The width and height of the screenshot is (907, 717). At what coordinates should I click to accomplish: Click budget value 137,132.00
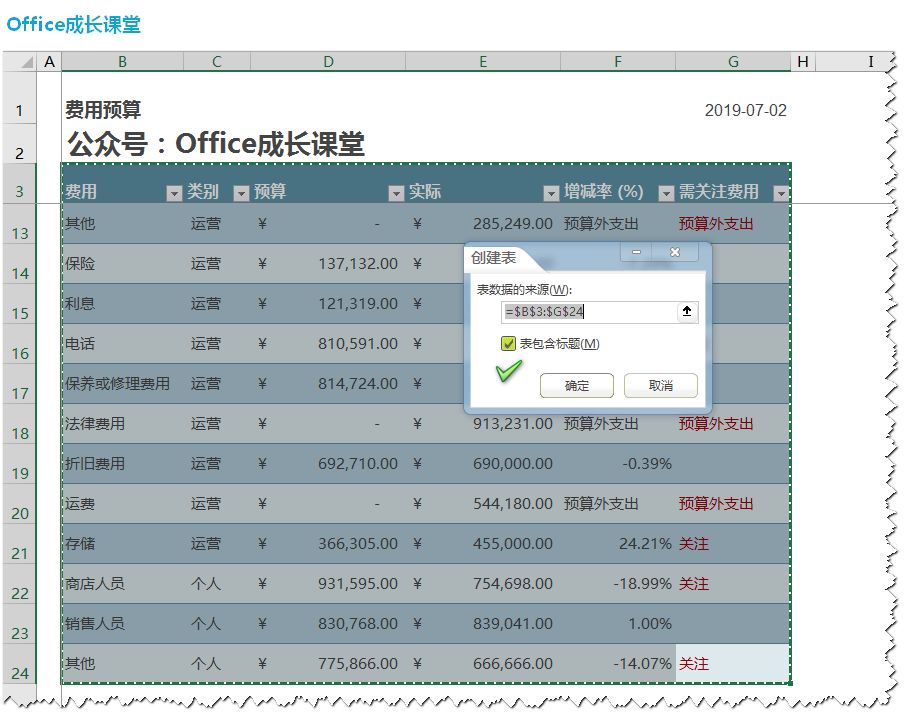357,264
